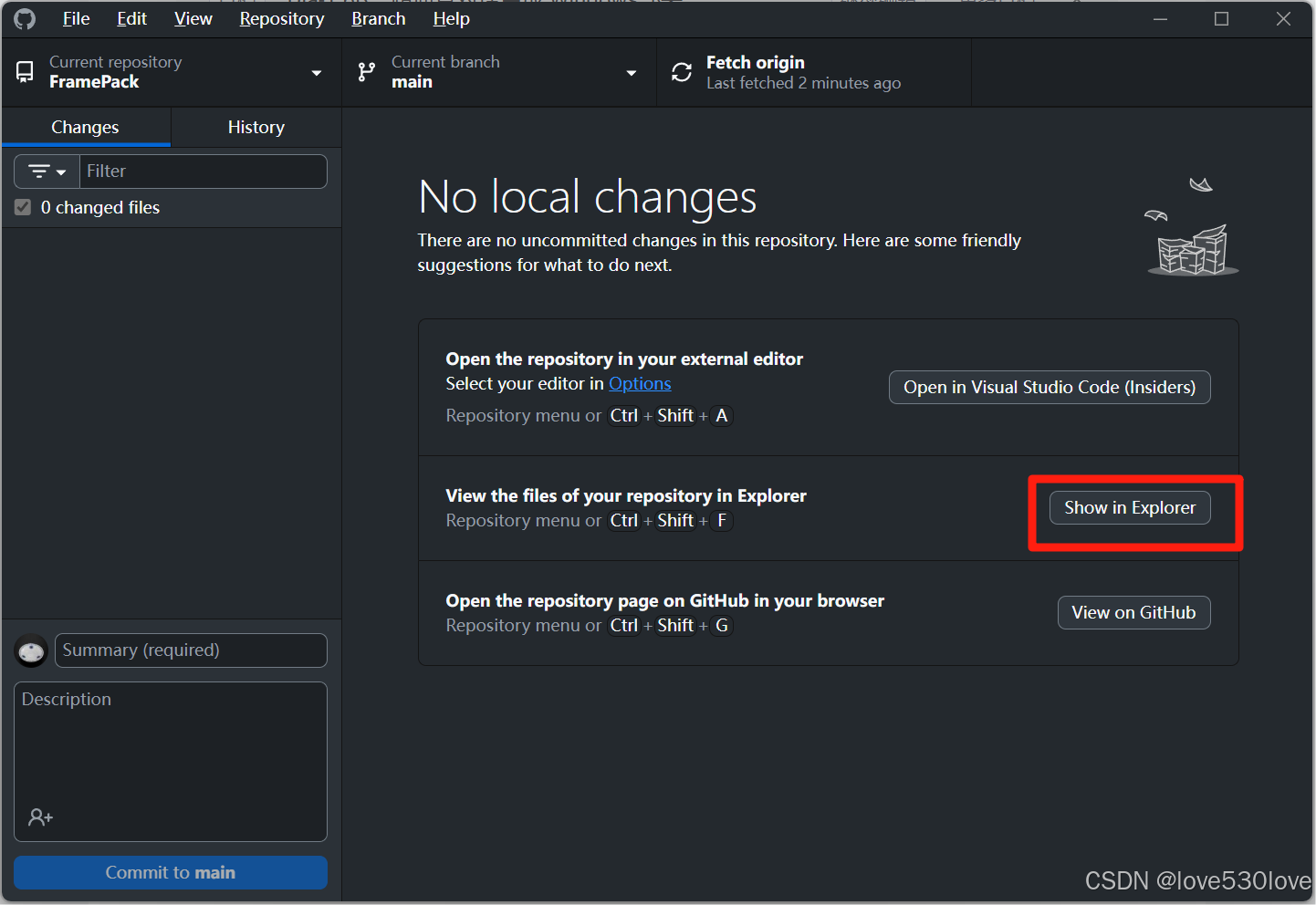
Task: Open the Help menu
Action: [x=452, y=18]
